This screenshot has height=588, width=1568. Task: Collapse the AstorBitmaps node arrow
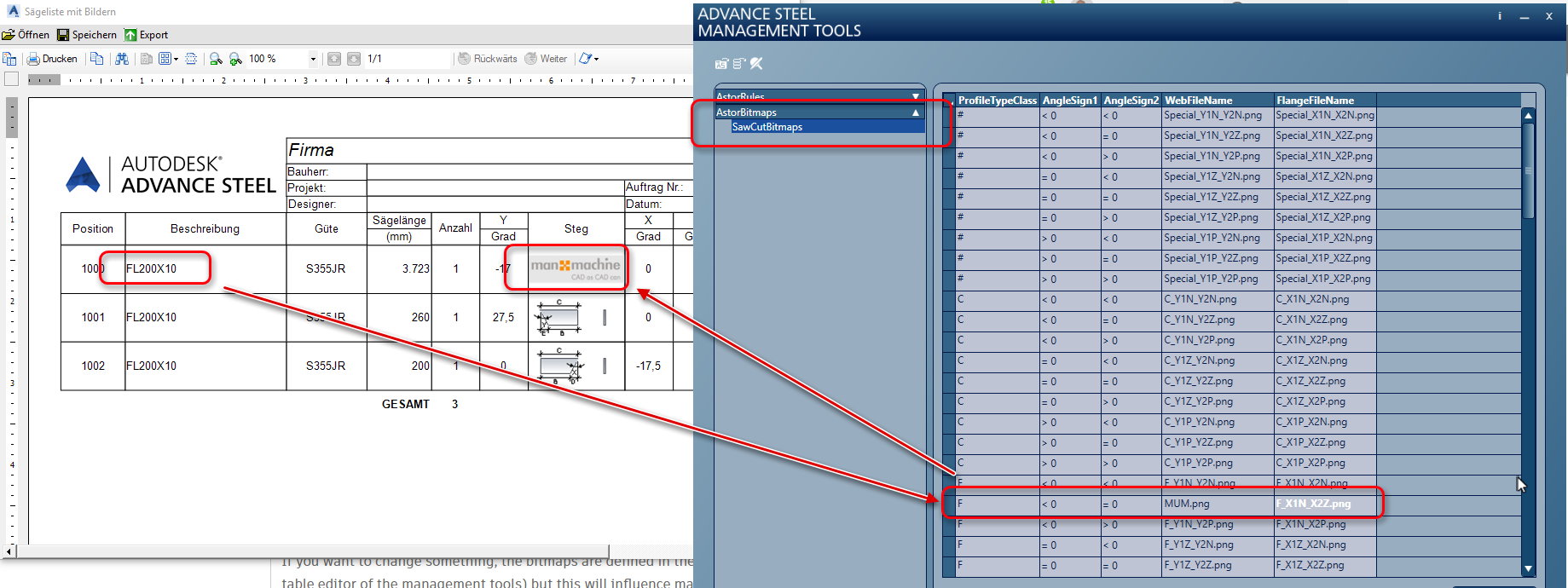click(x=916, y=112)
